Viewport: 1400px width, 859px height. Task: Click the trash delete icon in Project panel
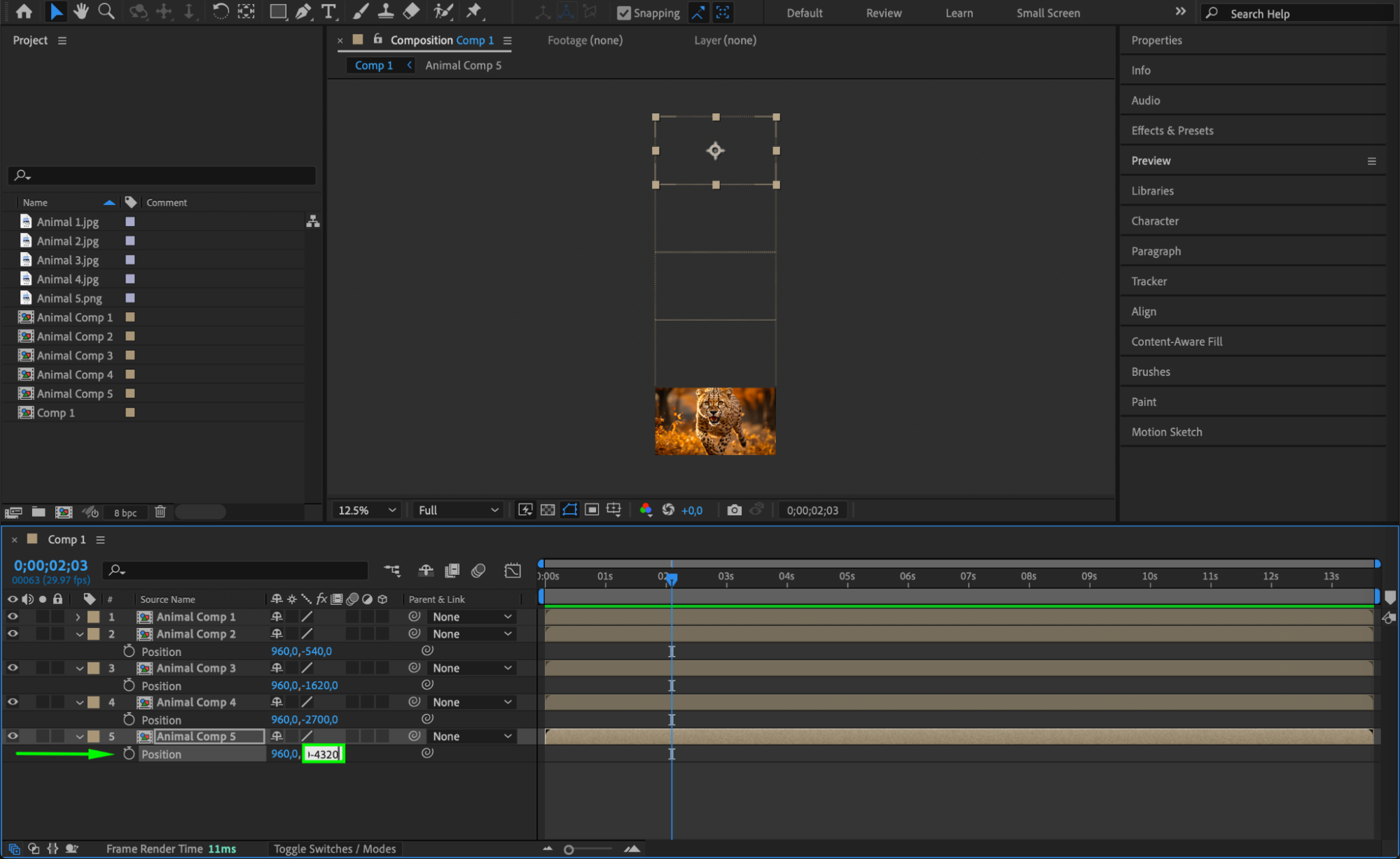(160, 512)
